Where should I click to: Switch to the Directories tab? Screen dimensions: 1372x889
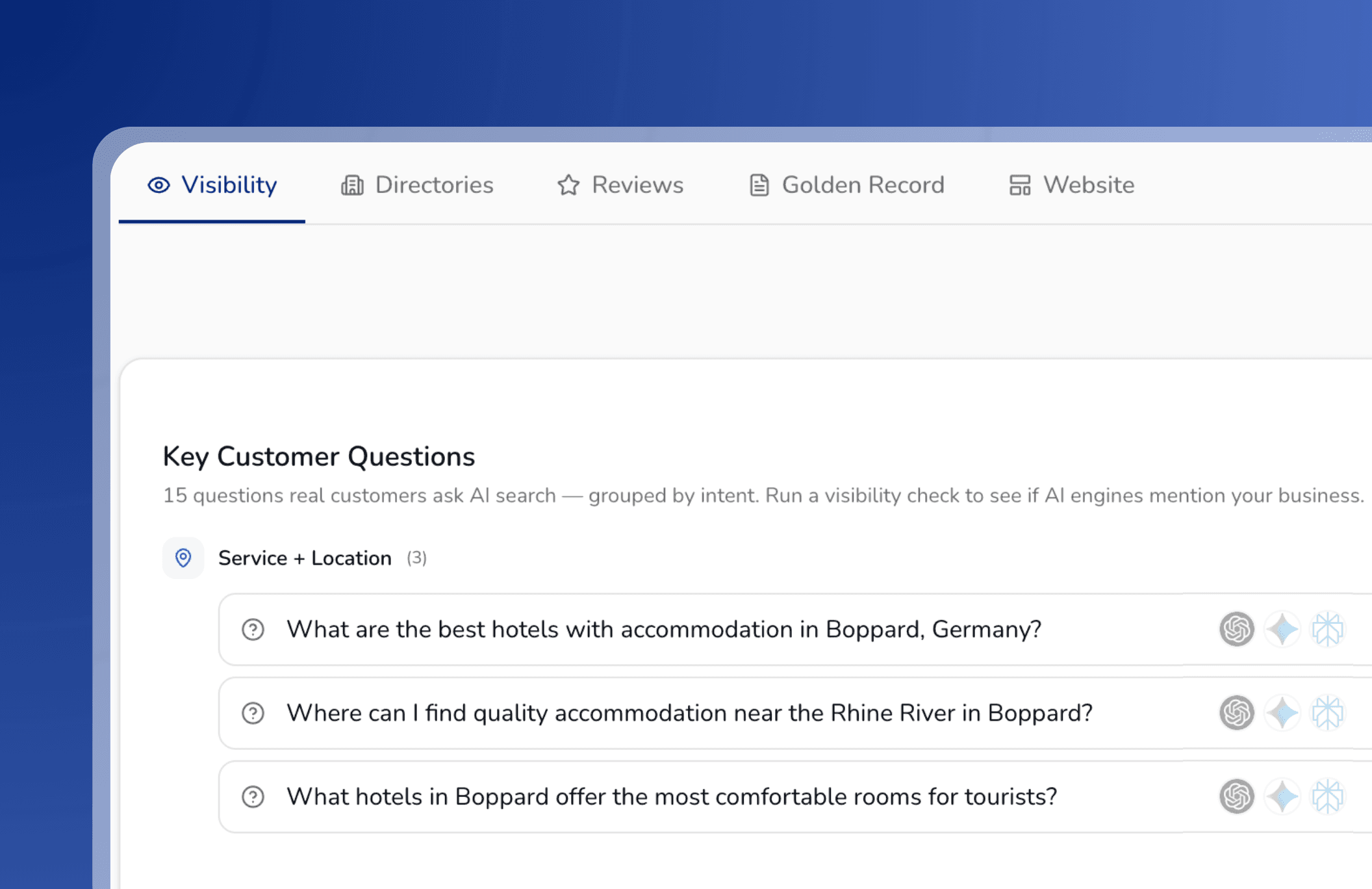(417, 185)
